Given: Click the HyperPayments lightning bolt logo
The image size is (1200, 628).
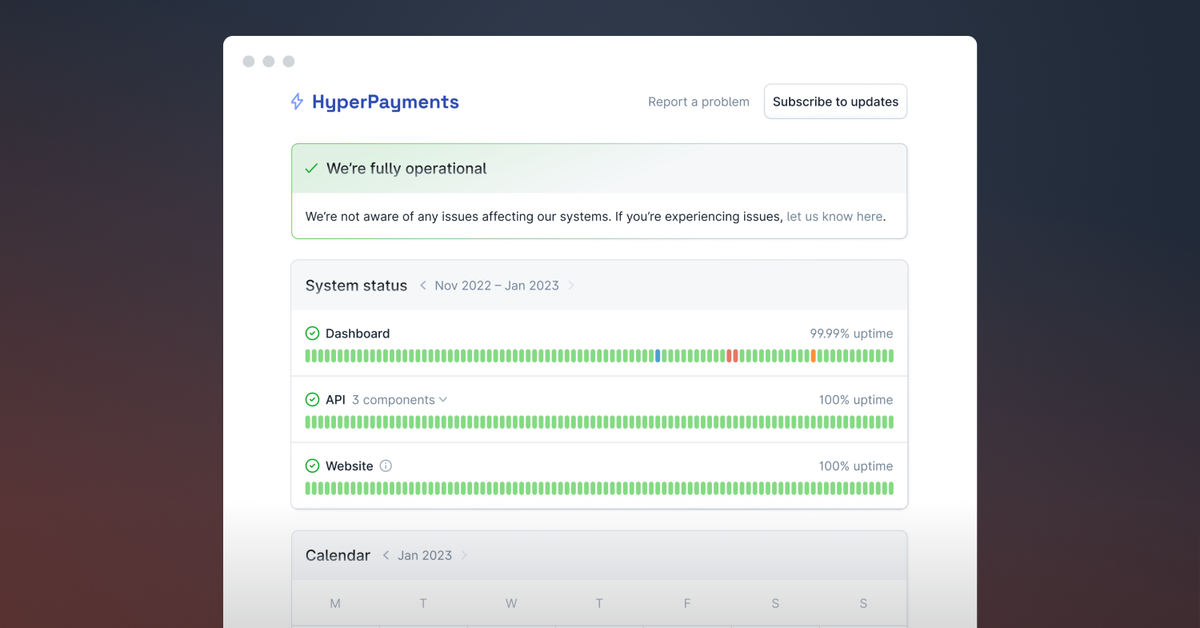Looking at the screenshot, I should pos(297,101).
